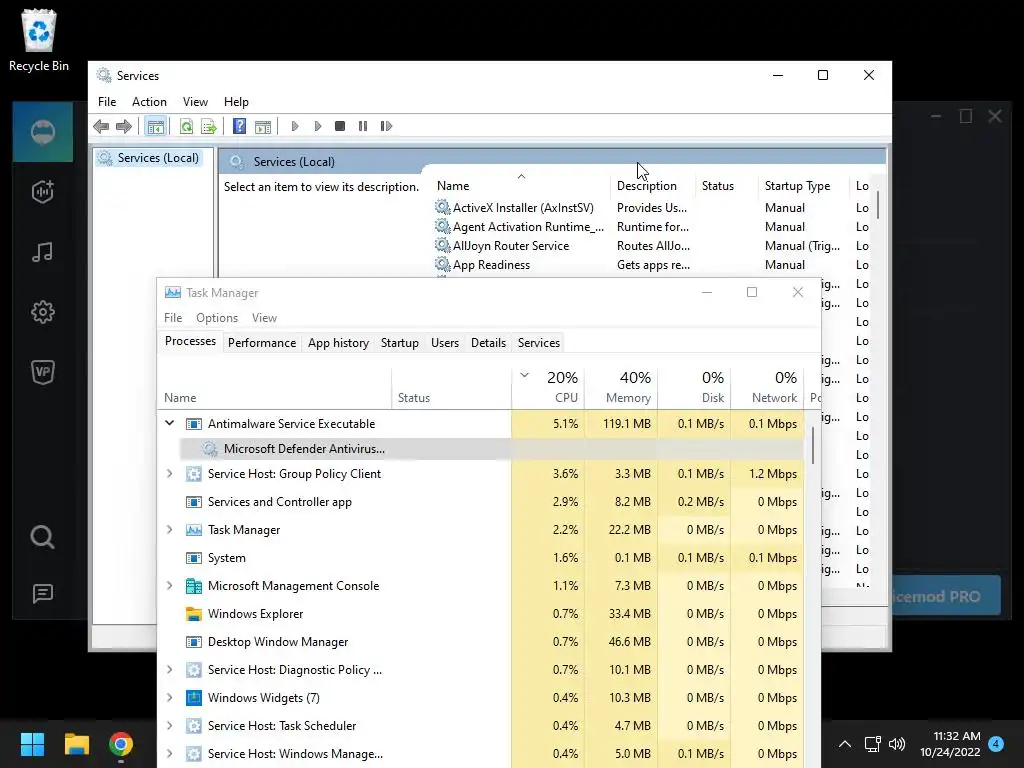
Task: Switch to Services tab in Task Manager
Action: click(539, 343)
